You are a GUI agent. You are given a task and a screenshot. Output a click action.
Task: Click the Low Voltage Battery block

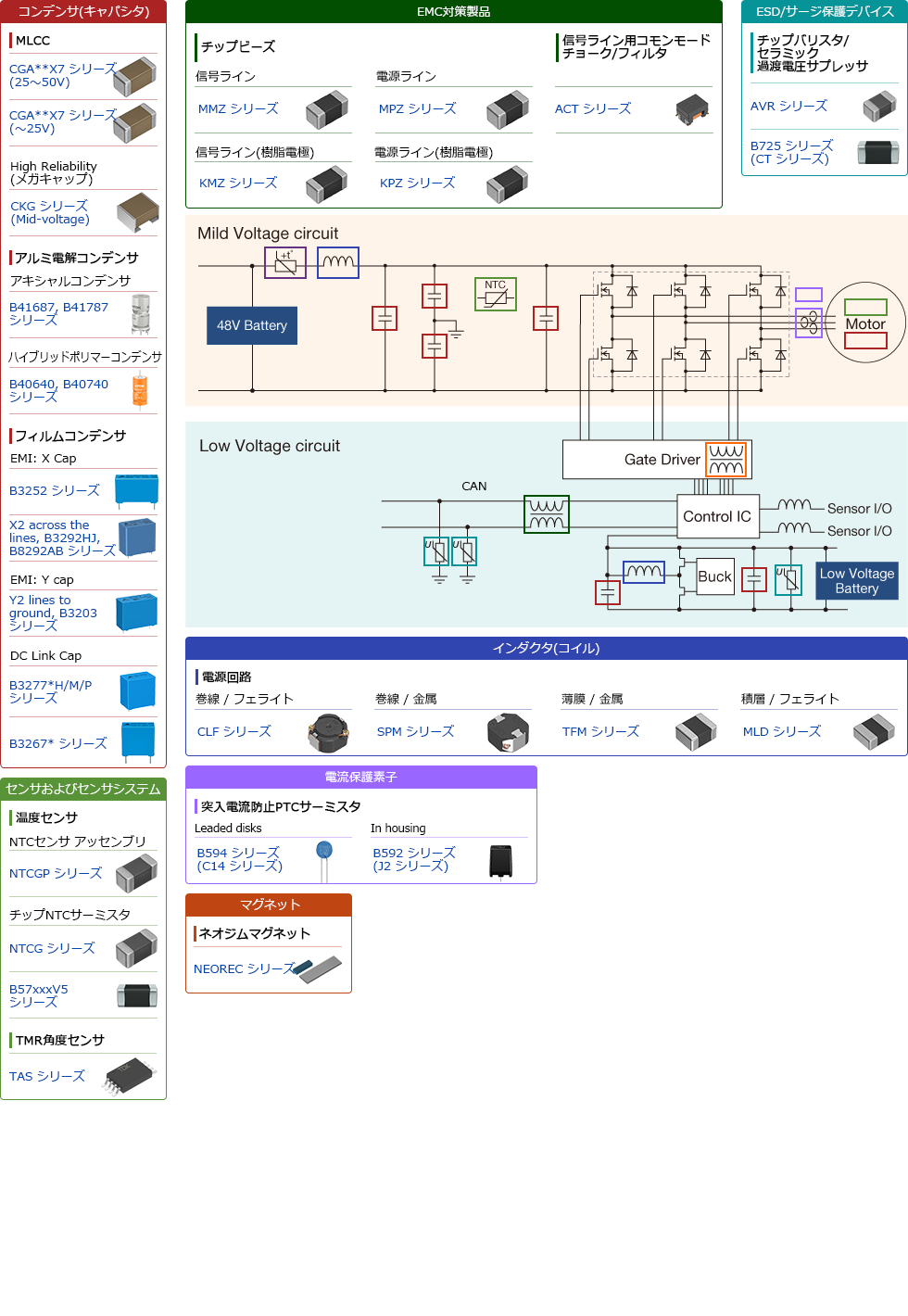click(x=857, y=581)
